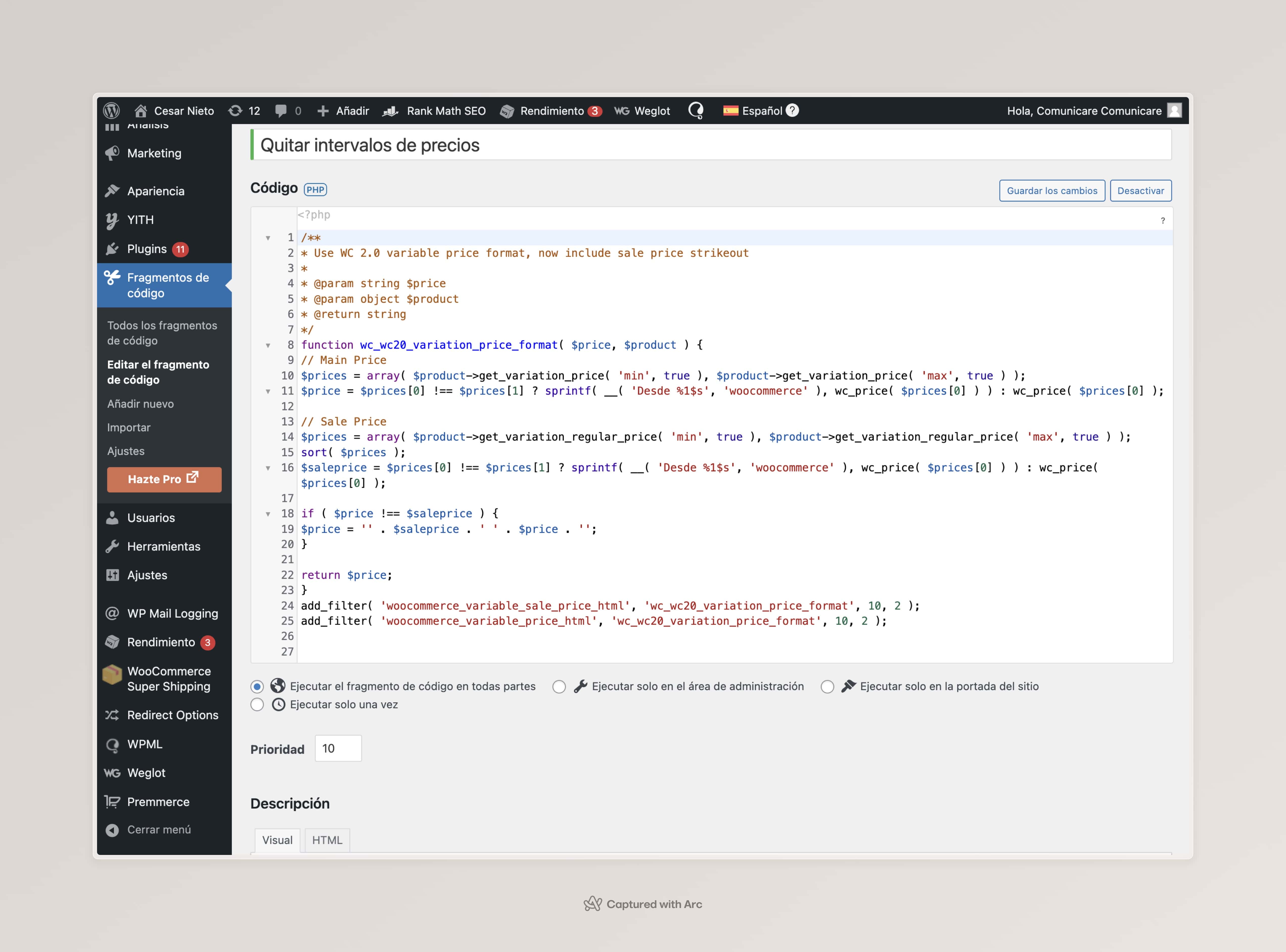Click the Fragmentos de código scissors icon
This screenshot has height=952, width=1286.
coord(112,278)
